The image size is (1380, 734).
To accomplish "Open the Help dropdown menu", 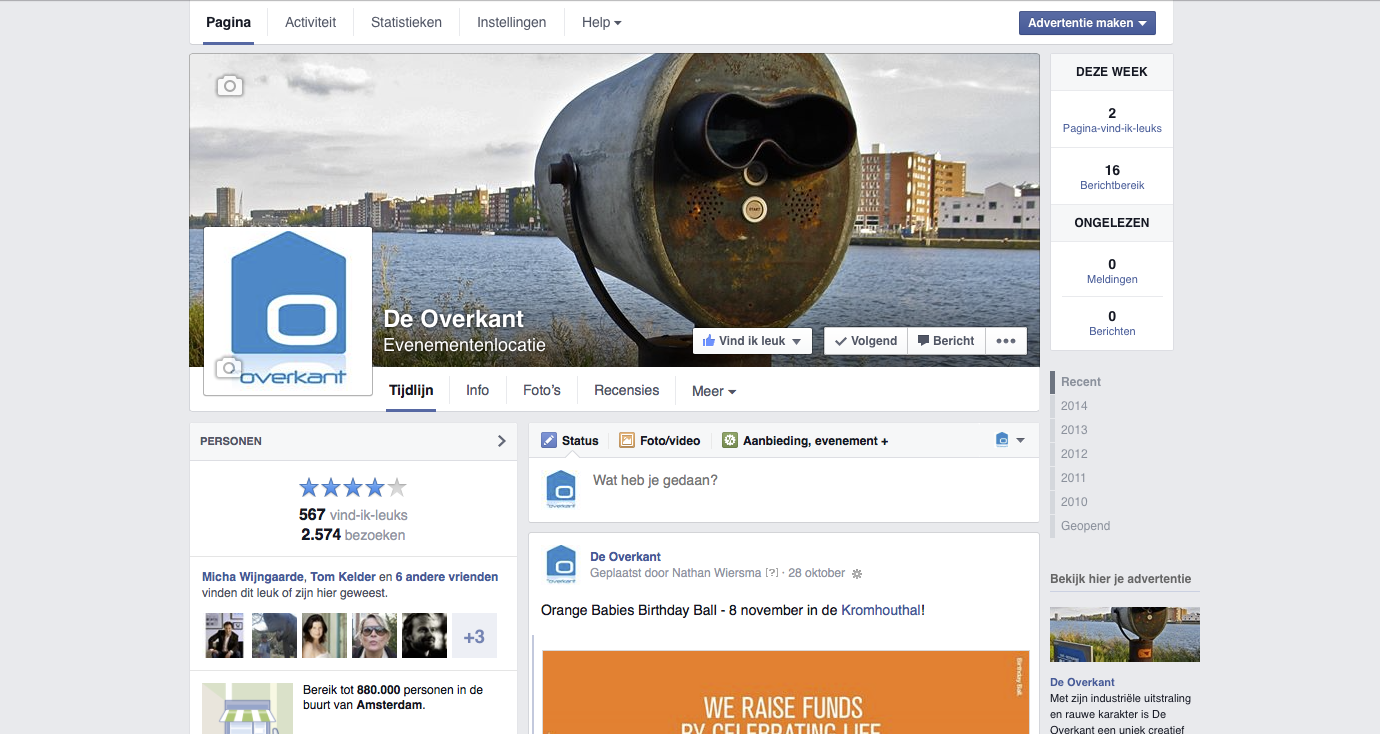I will point(601,22).
